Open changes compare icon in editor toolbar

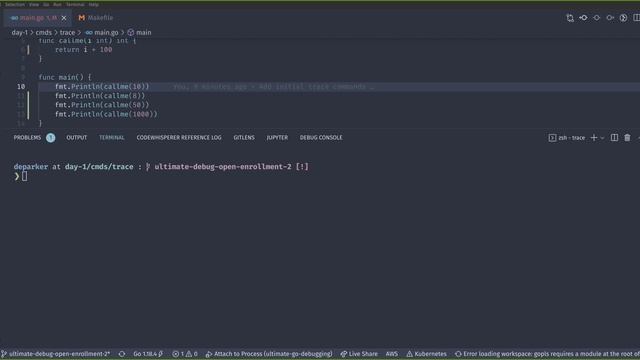570,18
